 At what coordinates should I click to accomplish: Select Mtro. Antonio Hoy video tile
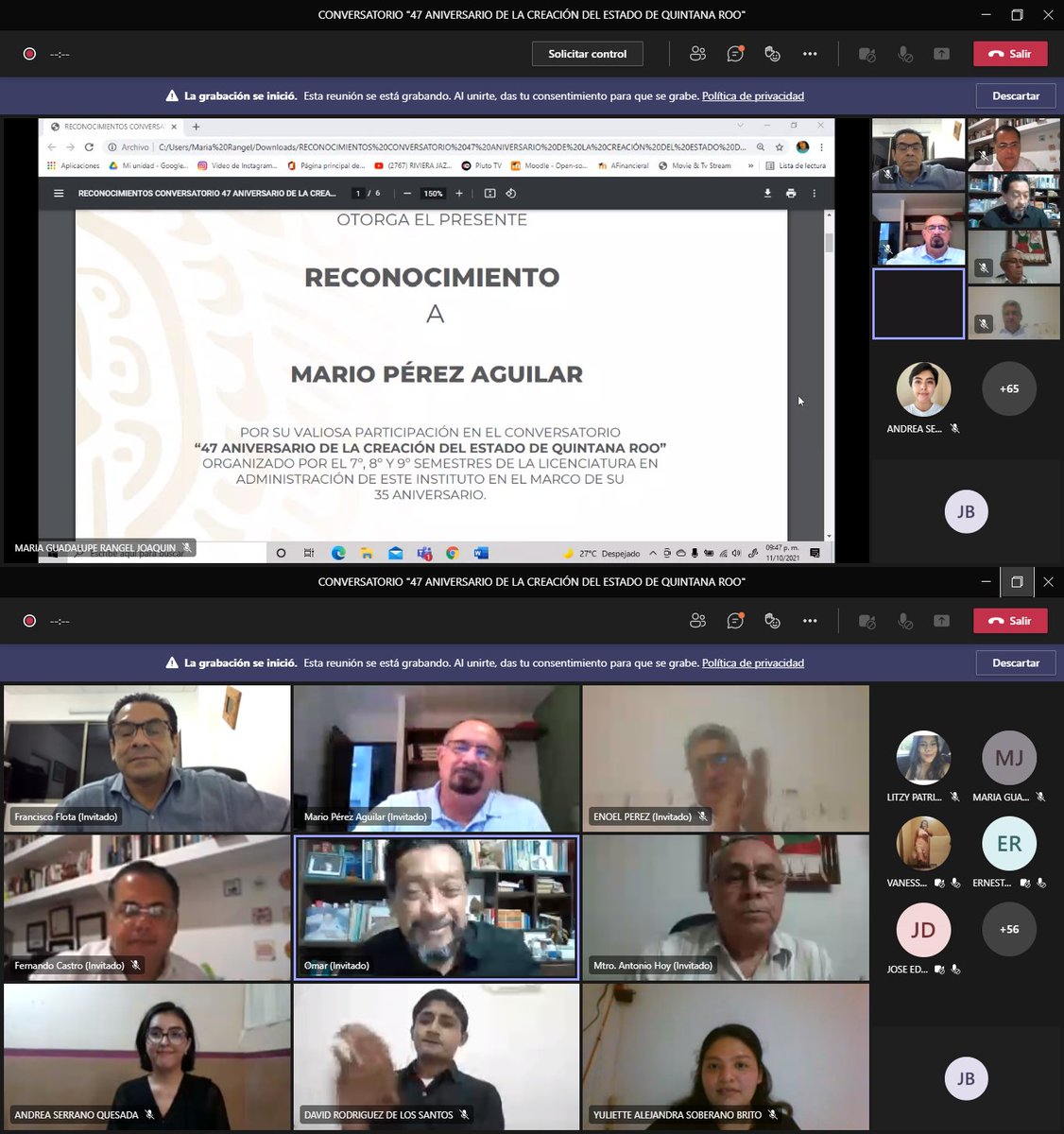click(726, 907)
